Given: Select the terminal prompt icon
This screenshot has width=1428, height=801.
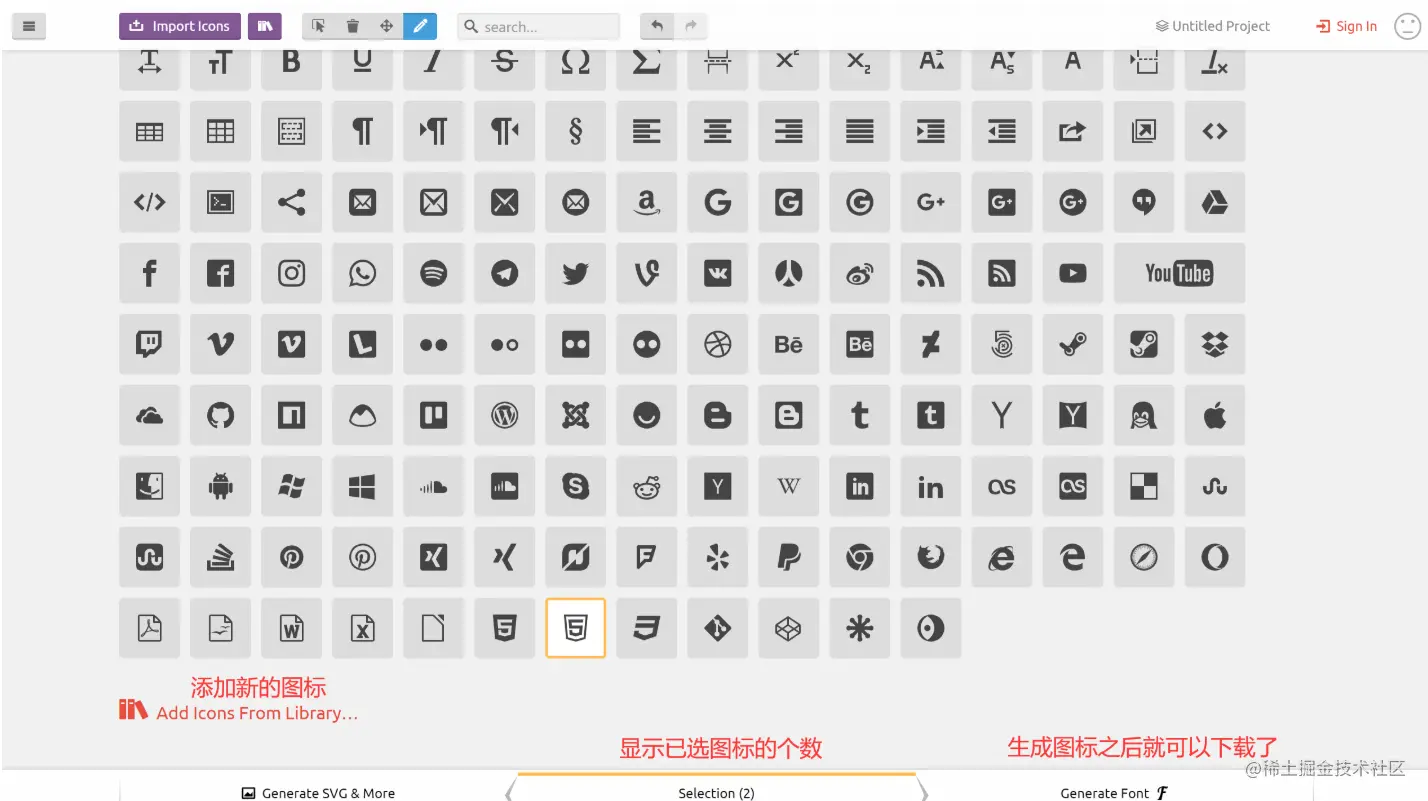Looking at the screenshot, I should click(221, 203).
